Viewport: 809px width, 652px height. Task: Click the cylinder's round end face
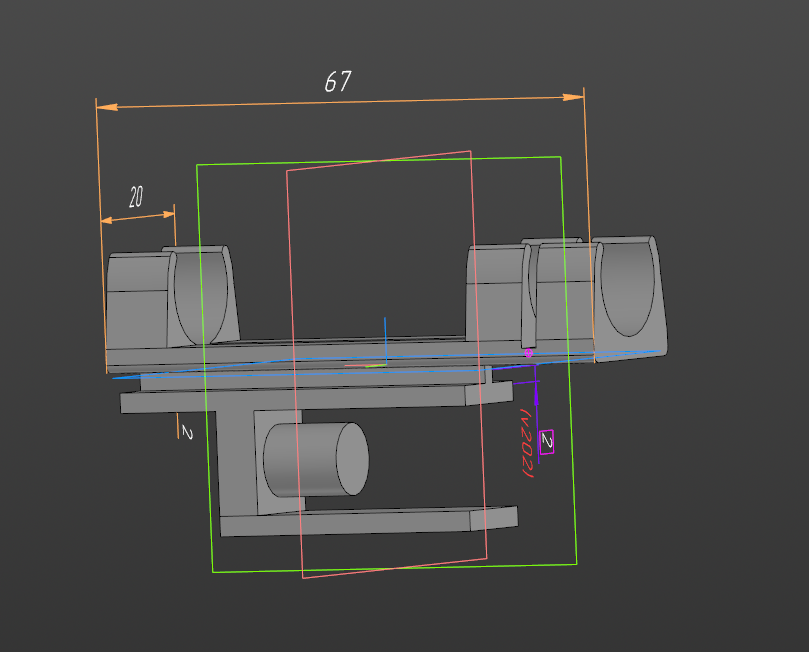pyautogui.click(x=352, y=459)
